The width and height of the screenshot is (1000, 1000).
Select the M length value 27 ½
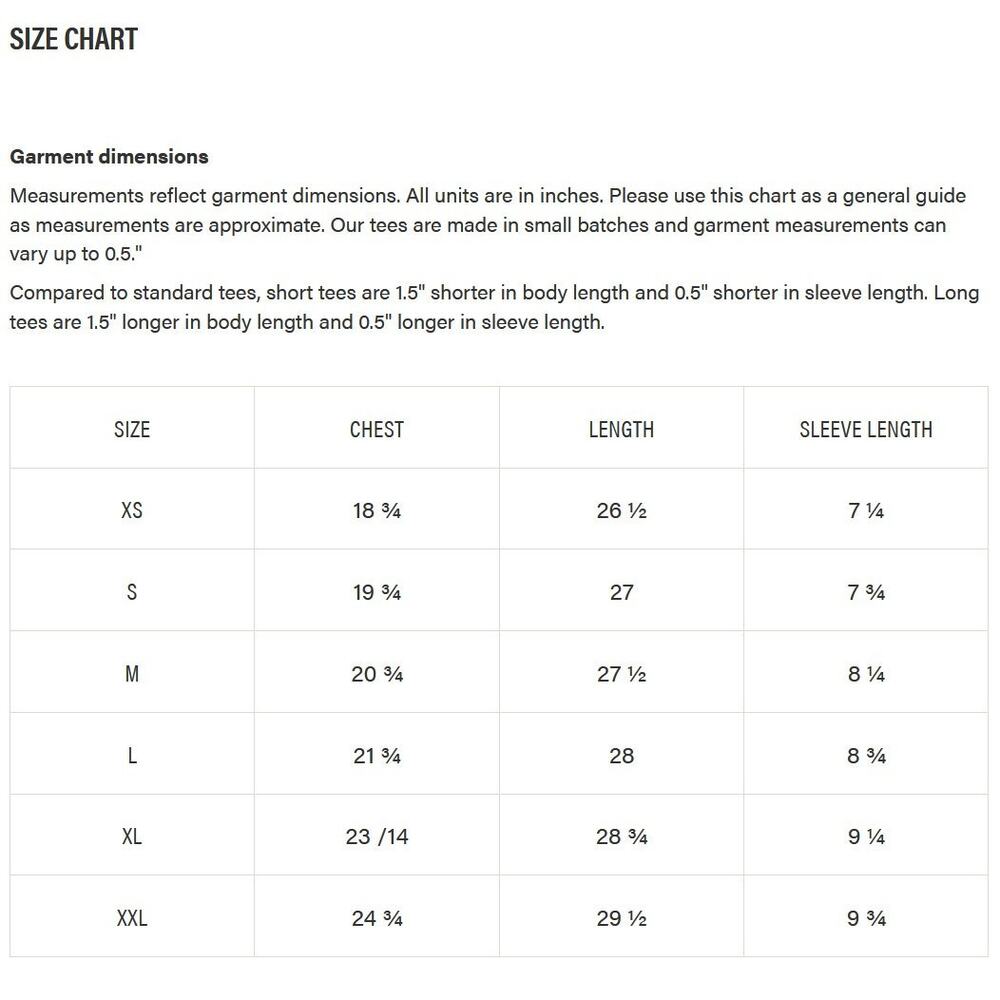[x=621, y=674]
